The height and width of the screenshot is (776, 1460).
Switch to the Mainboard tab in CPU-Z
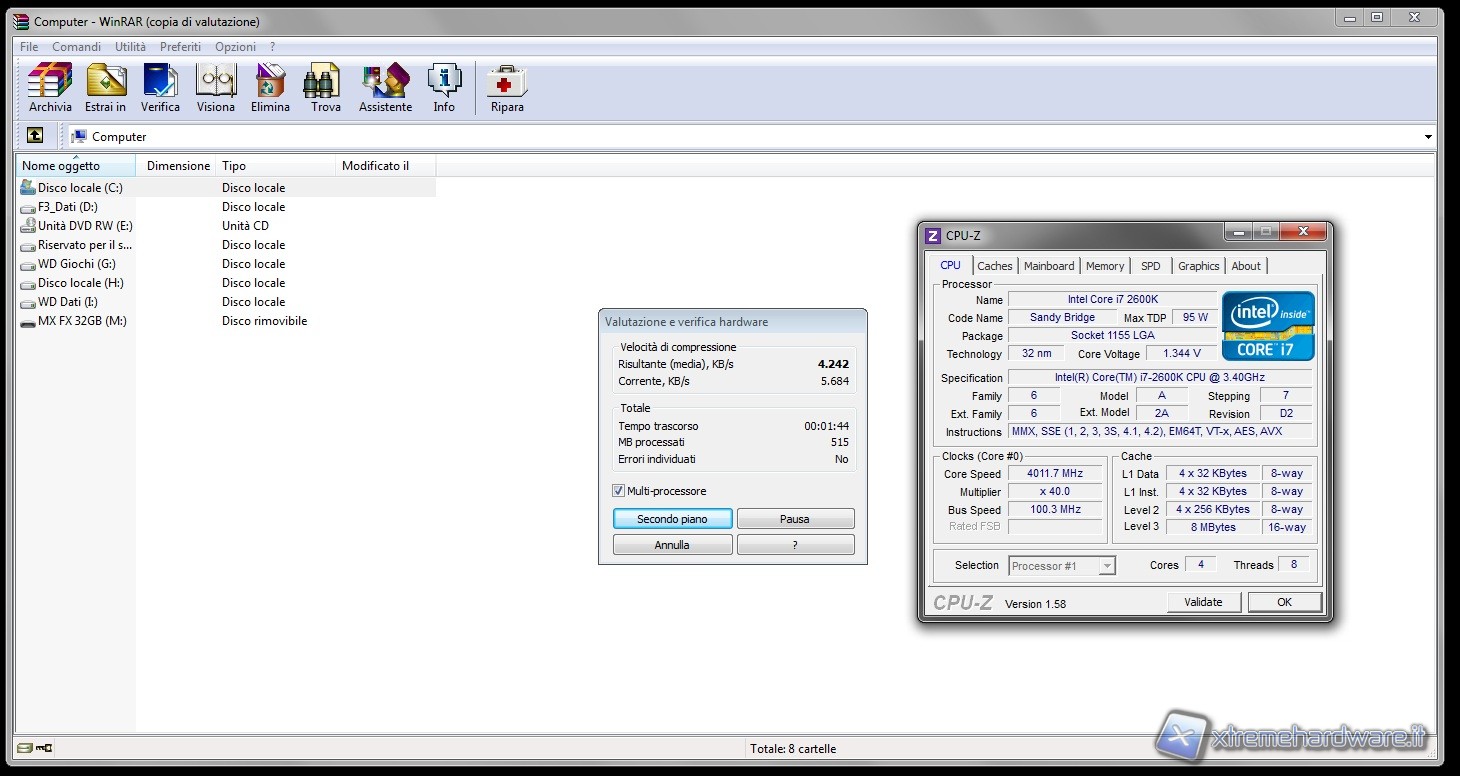[1049, 266]
